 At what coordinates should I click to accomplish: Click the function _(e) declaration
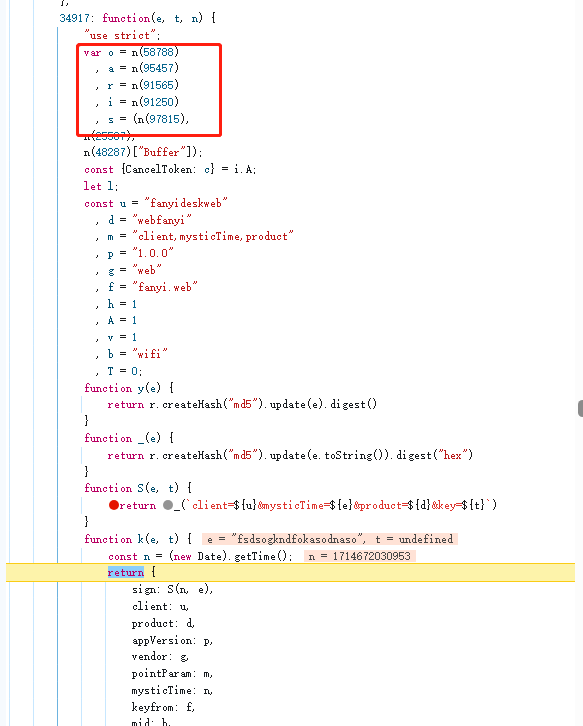[x=129, y=438]
